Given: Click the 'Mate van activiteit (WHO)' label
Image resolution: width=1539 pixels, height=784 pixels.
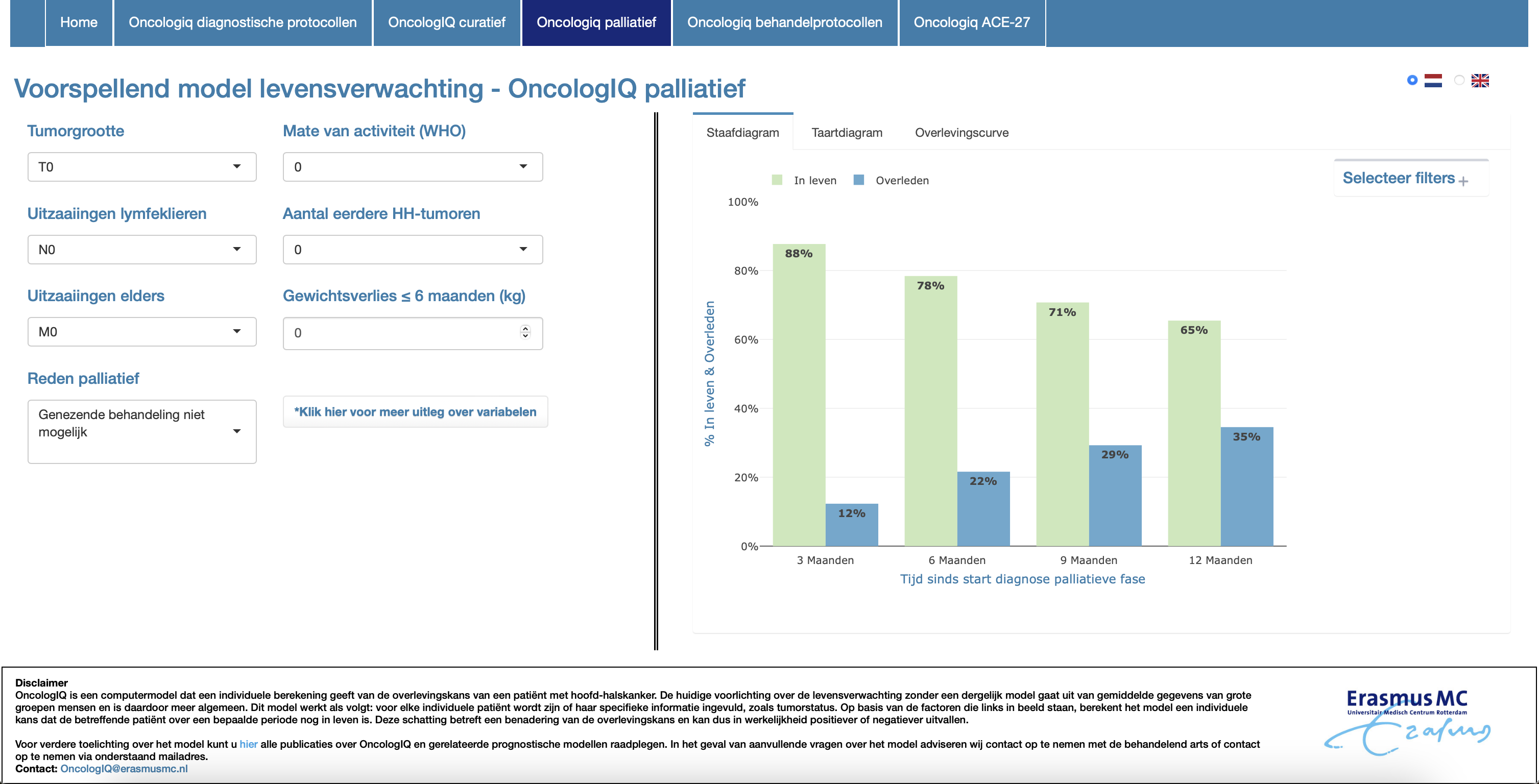Looking at the screenshot, I should [374, 131].
